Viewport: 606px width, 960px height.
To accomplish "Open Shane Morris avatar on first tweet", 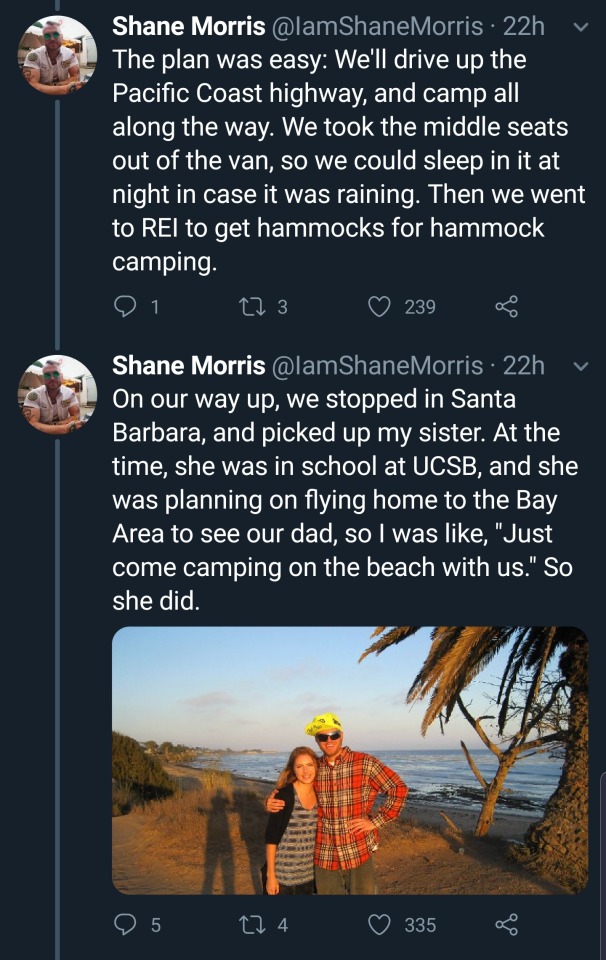I will [58, 56].
